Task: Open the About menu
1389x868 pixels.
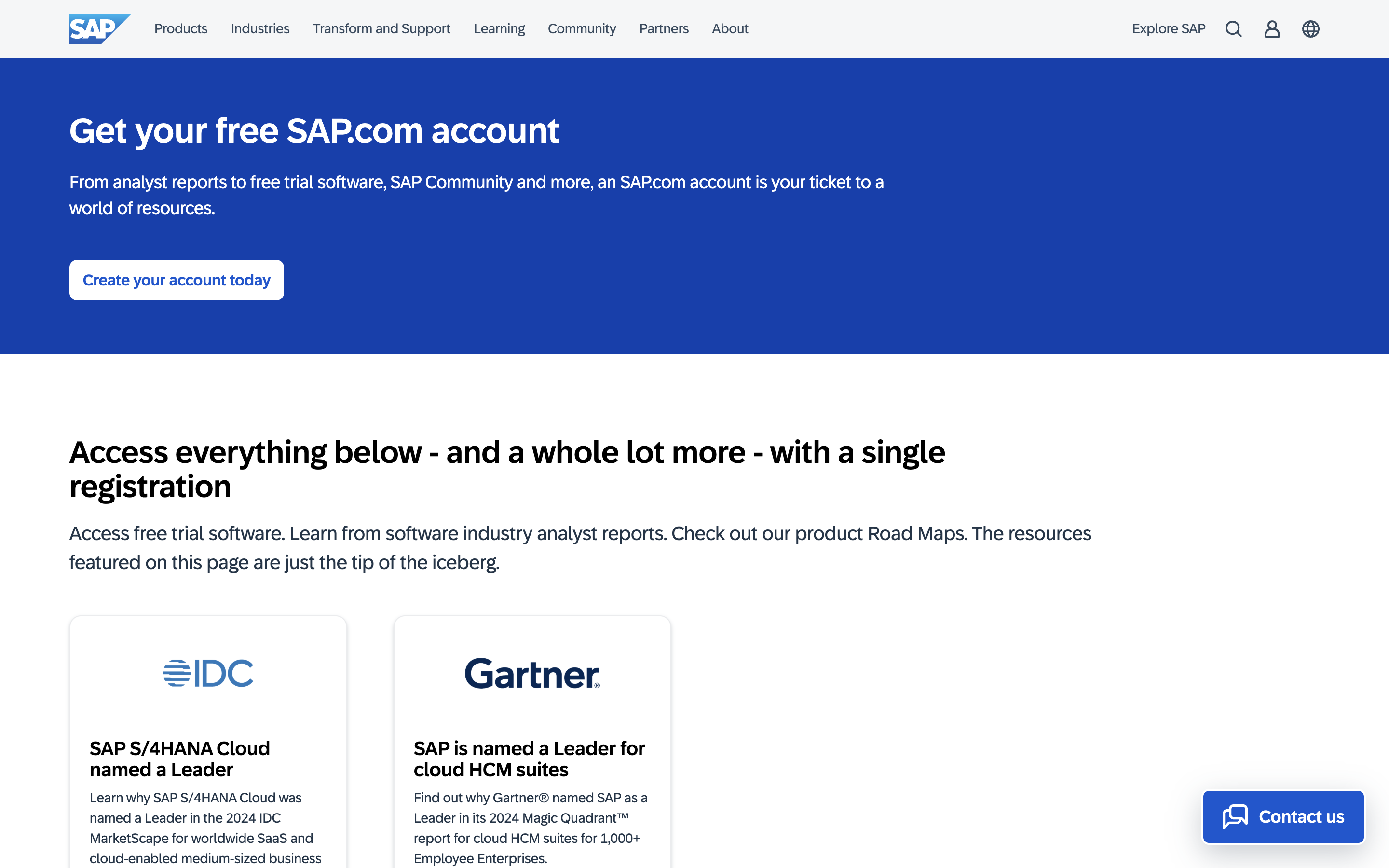Action: click(x=730, y=29)
